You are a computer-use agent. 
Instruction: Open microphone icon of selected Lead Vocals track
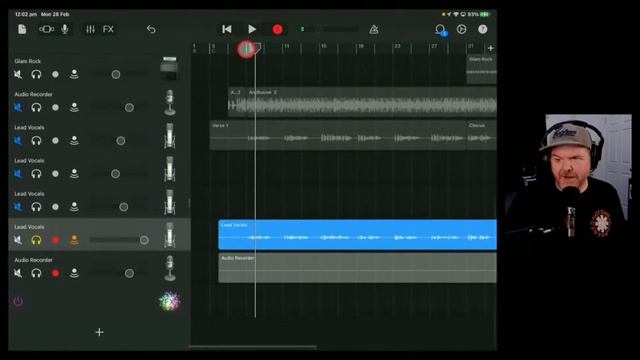pos(170,235)
